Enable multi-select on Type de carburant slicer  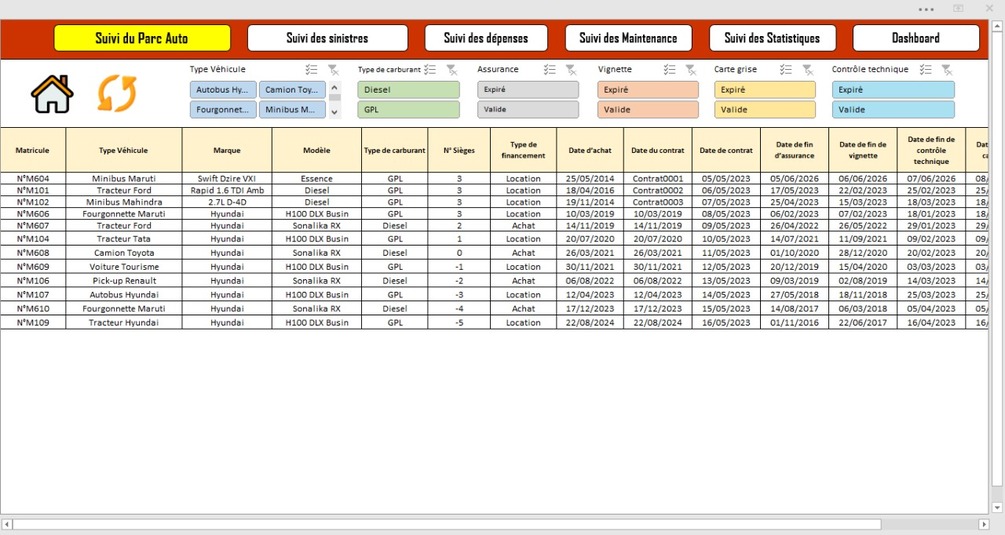430,70
